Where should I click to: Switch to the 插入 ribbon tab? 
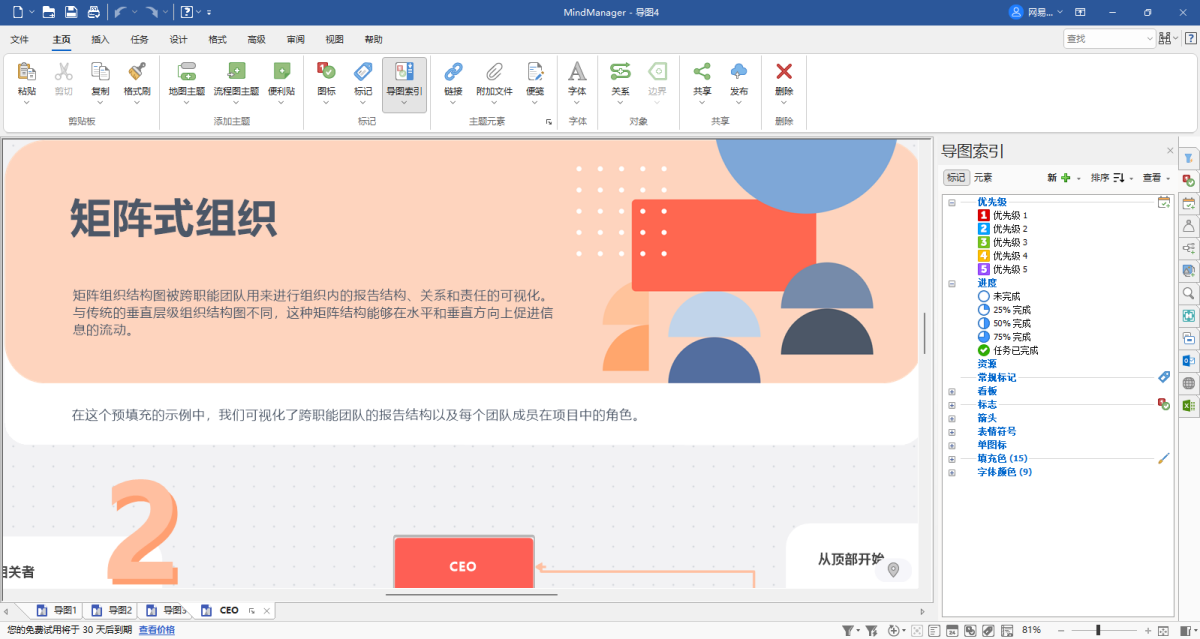(100, 39)
